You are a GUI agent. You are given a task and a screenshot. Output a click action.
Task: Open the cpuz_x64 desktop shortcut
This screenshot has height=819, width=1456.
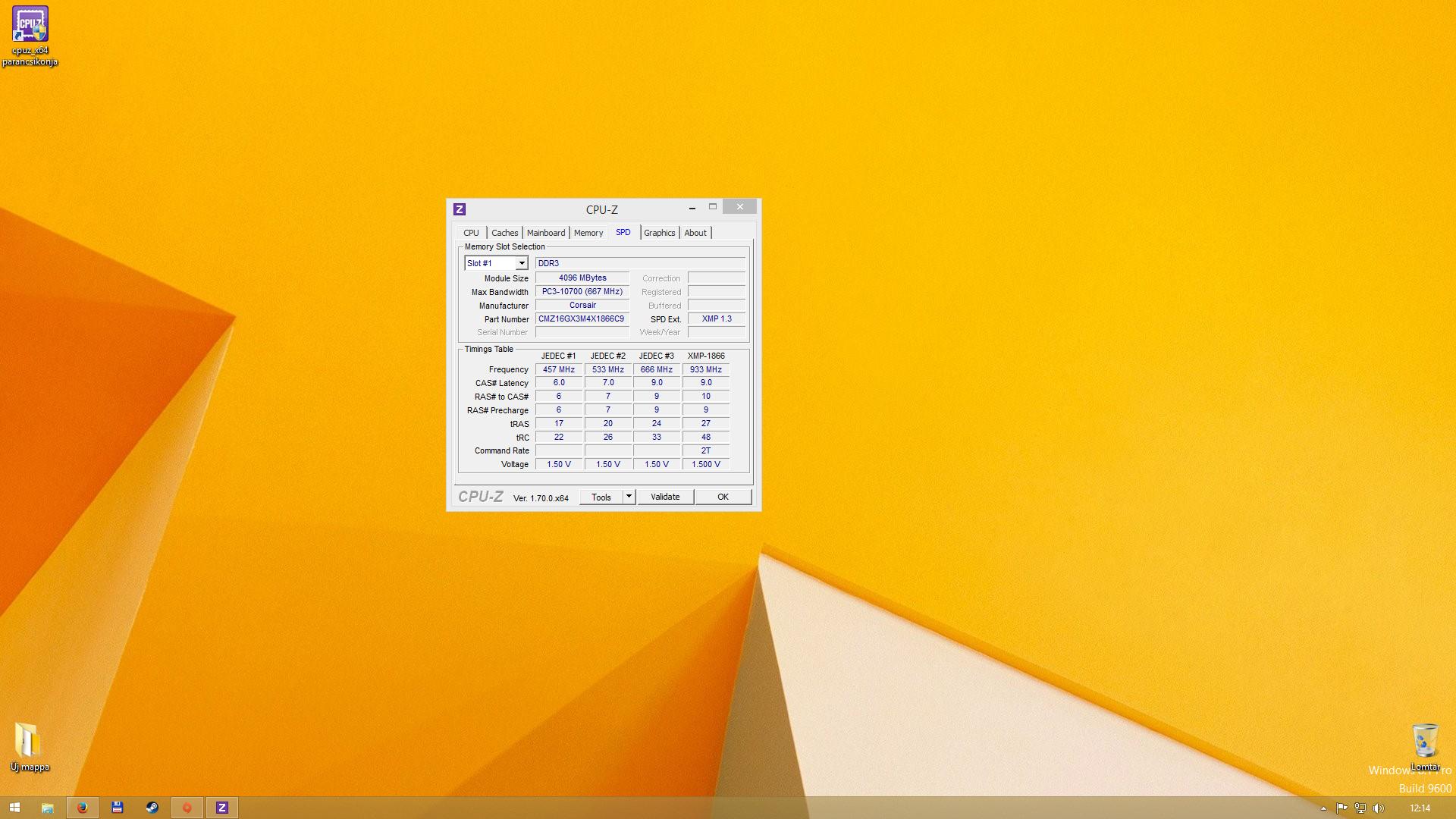click(x=30, y=36)
